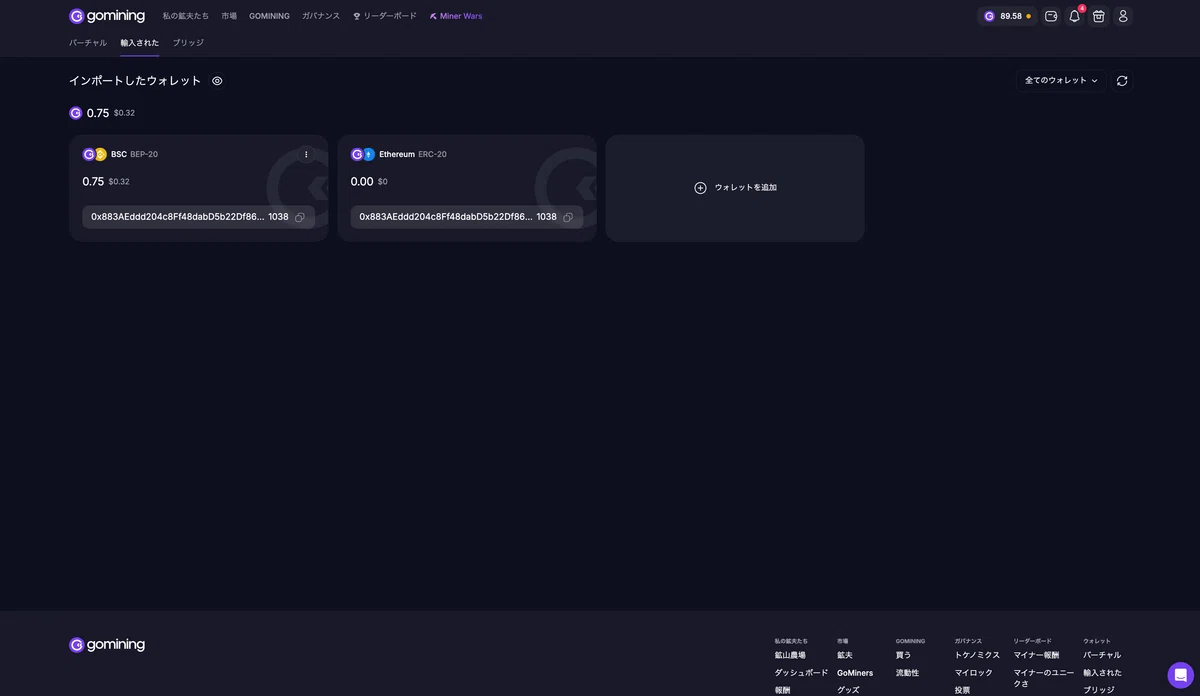
Task: Open the BSC wallet three-dot menu
Action: click(306, 154)
